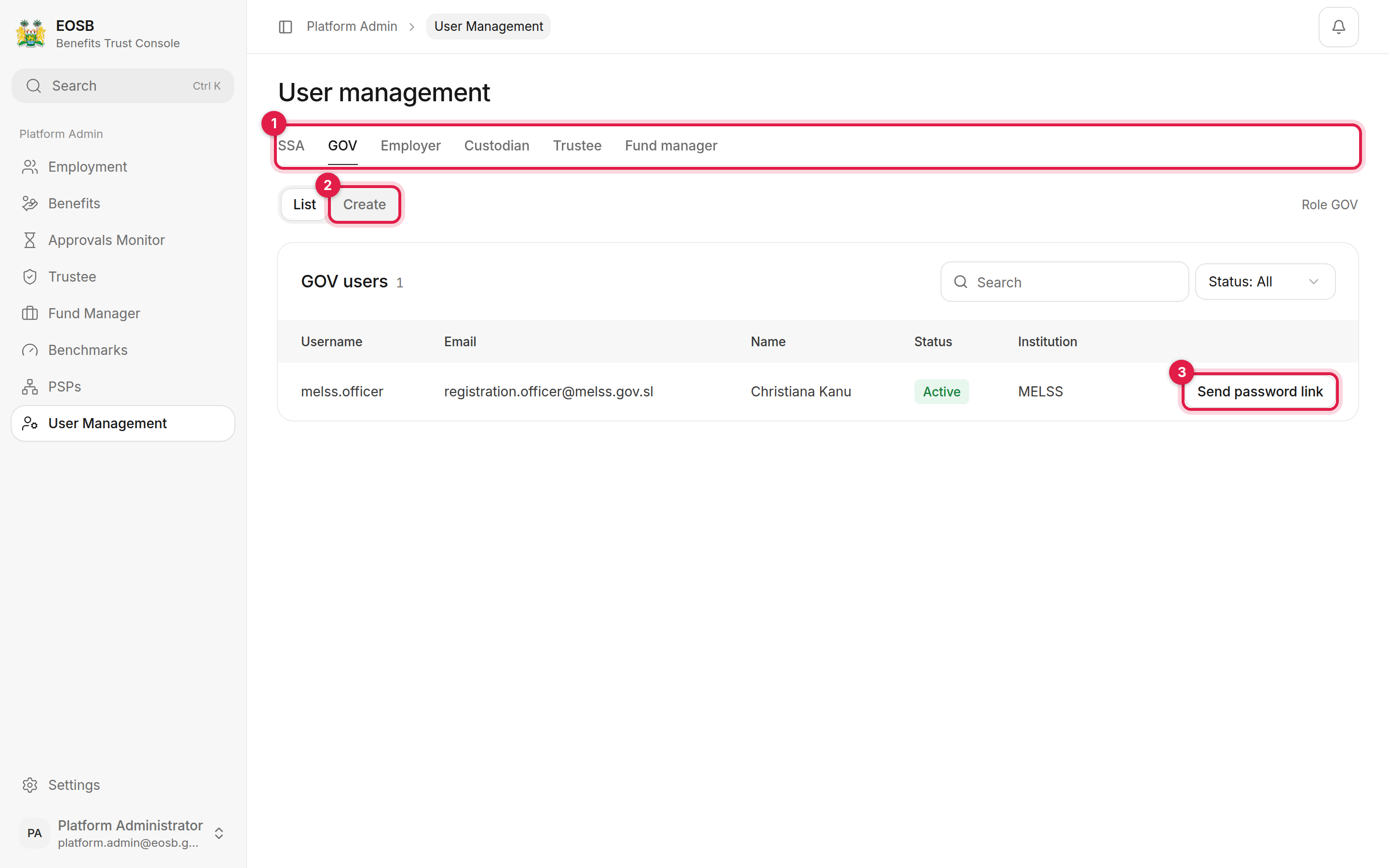Switch to the SSA tab
The width and height of the screenshot is (1389, 868).
[x=291, y=146]
